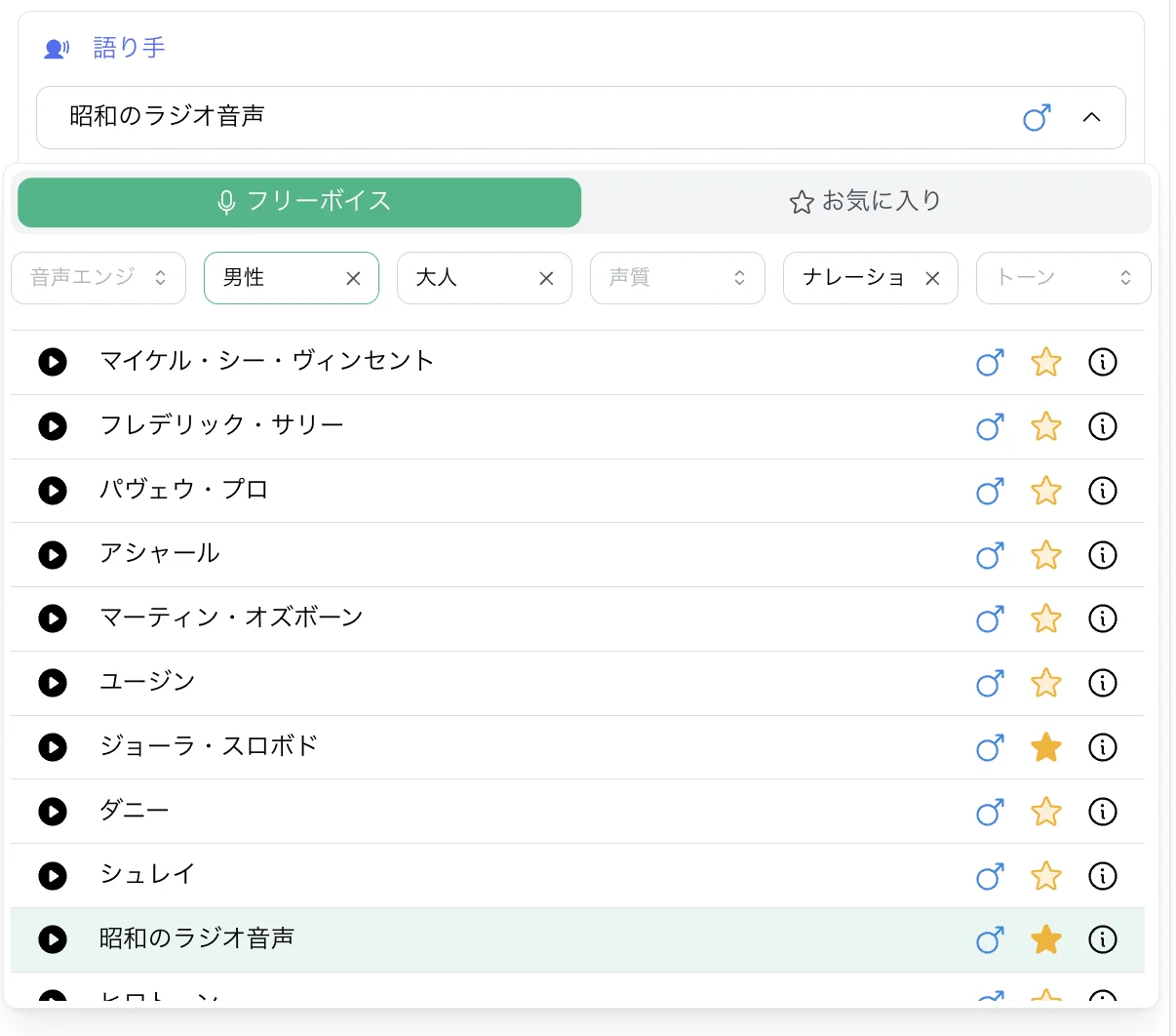Screen dimensions: 1176x1036
Task: Switch to the フリーボイス tab
Action: coord(299,202)
